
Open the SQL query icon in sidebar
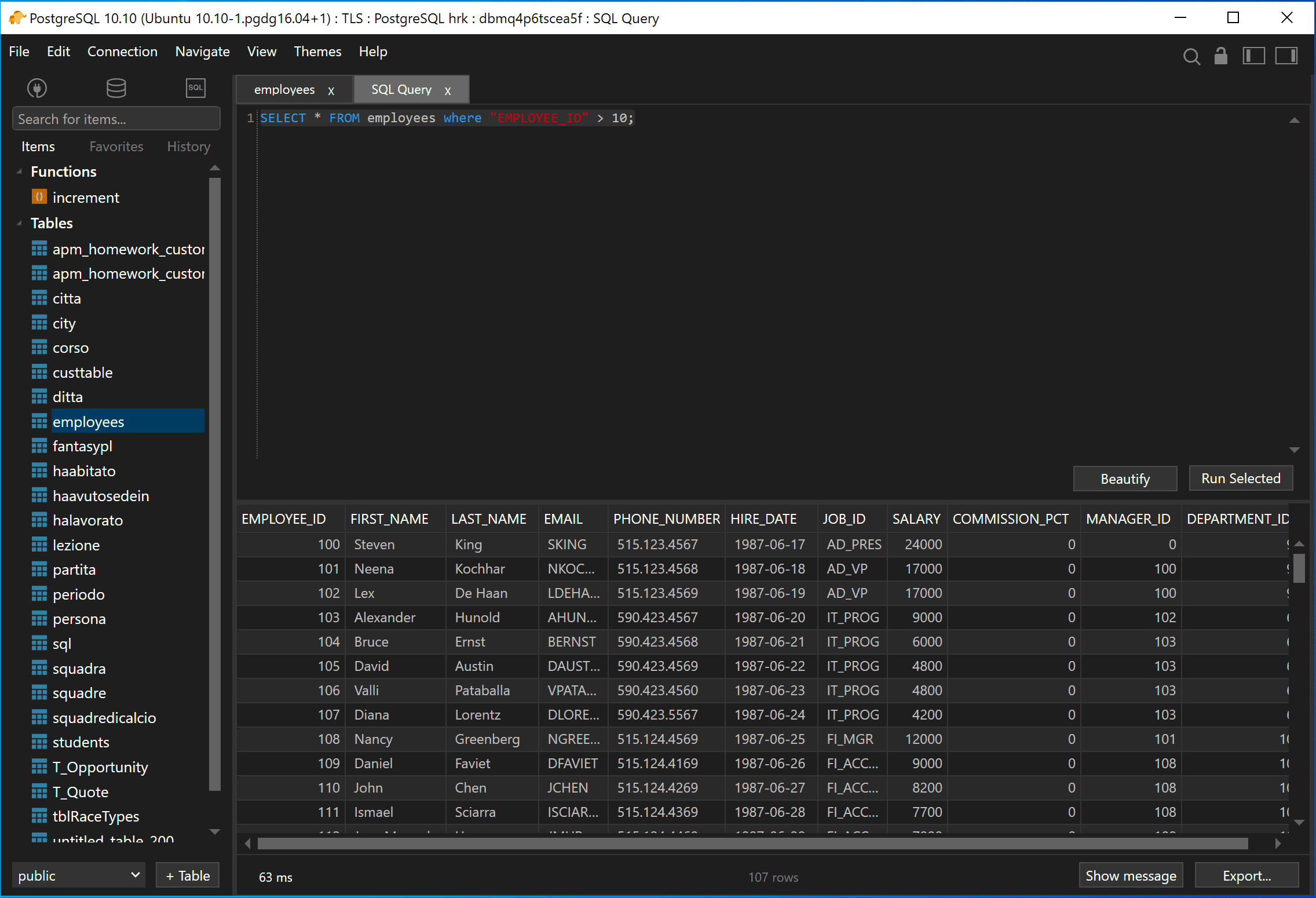pyautogui.click(x=195, y=88)
